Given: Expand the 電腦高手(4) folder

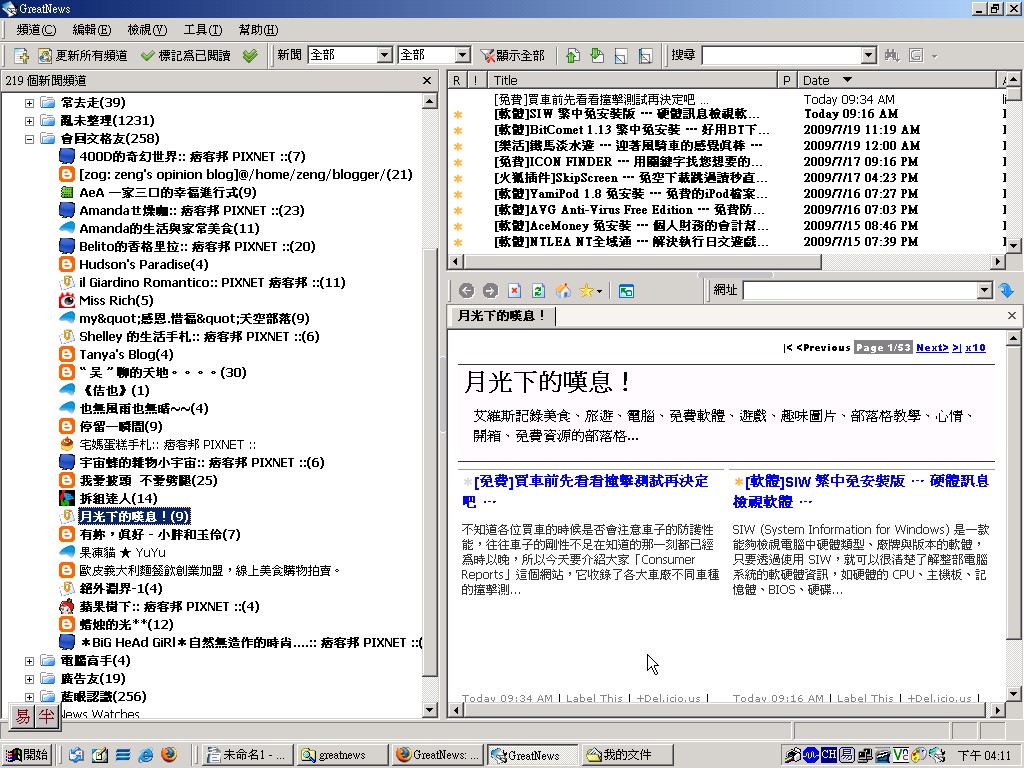Looking at the screenshot, I should 29,661.
